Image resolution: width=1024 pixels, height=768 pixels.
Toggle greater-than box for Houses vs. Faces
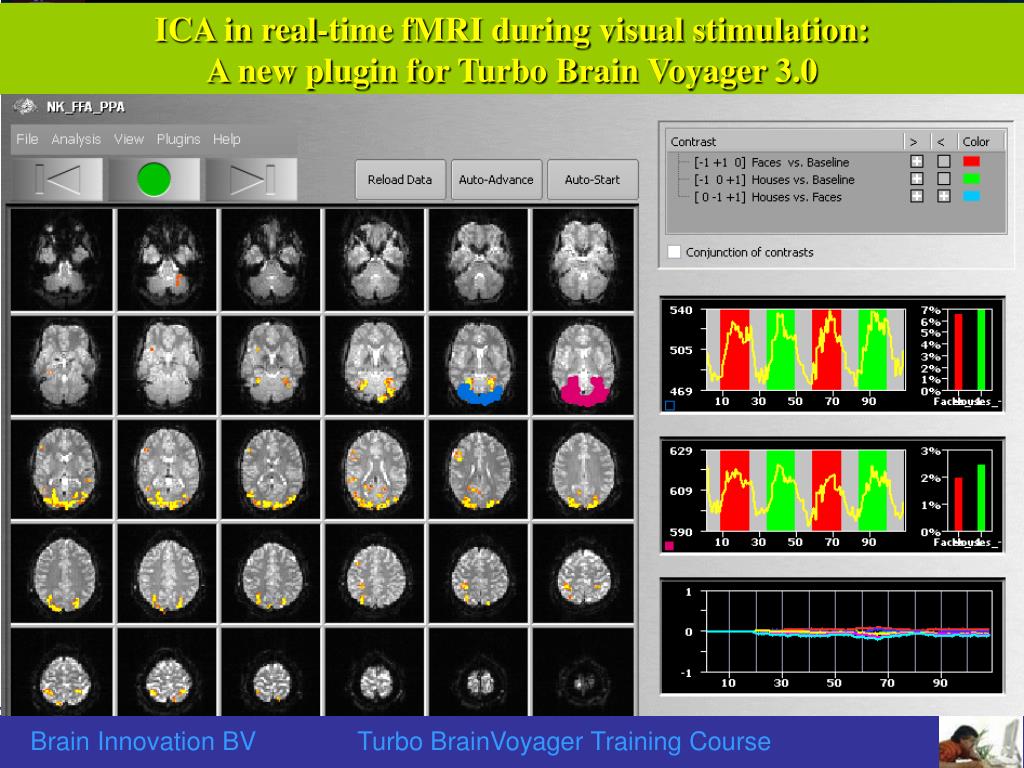pos(917,196)
